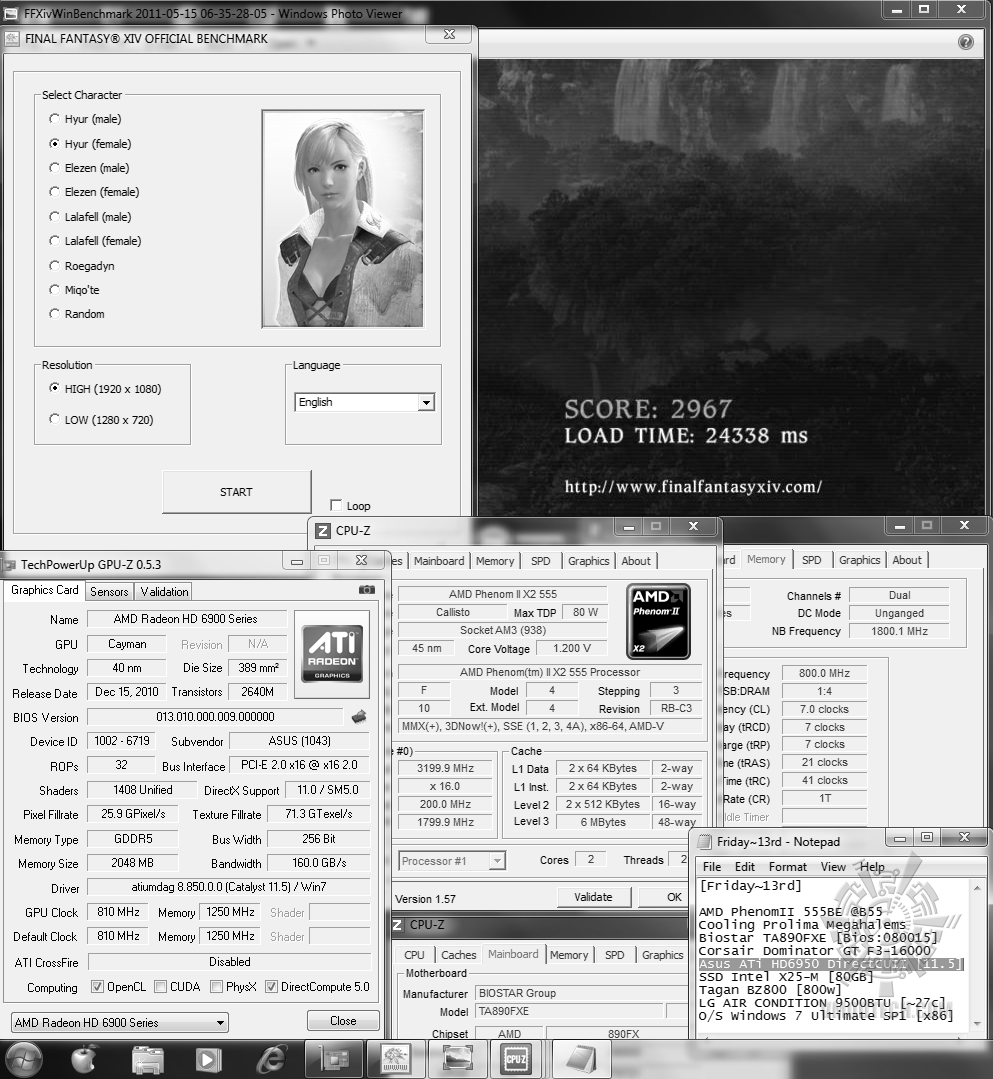
Task: Open the View menu in Notepad
Action: [x=833, y=867]
